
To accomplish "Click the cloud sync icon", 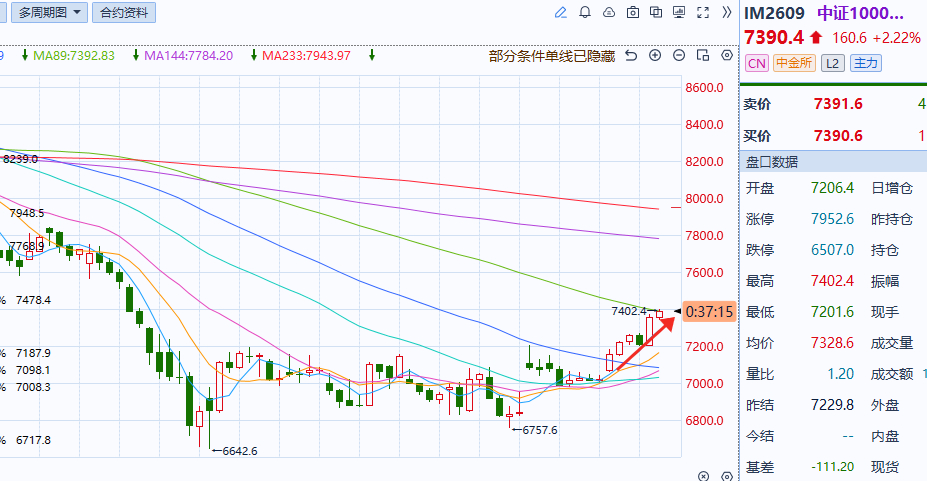I will click(x=608, y=12).
